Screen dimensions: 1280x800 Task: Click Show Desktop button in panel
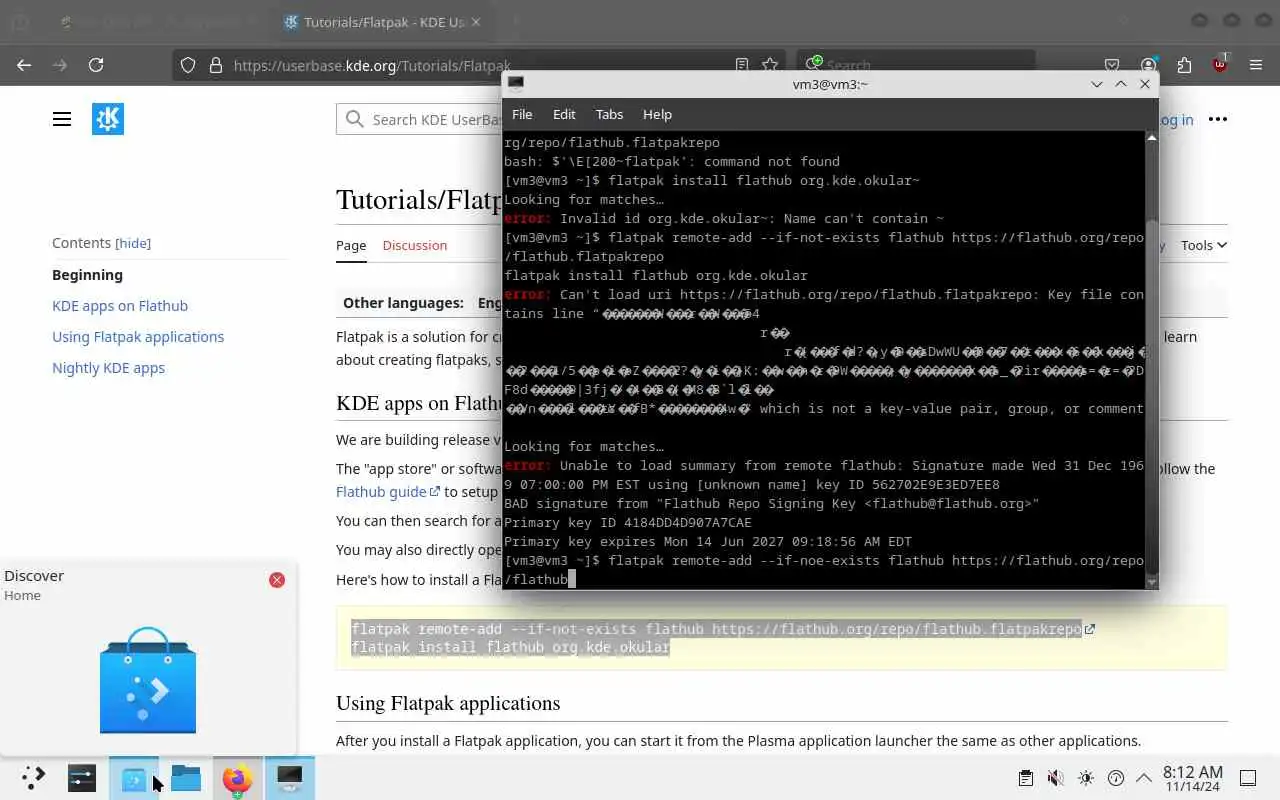tap(1248, 778)
